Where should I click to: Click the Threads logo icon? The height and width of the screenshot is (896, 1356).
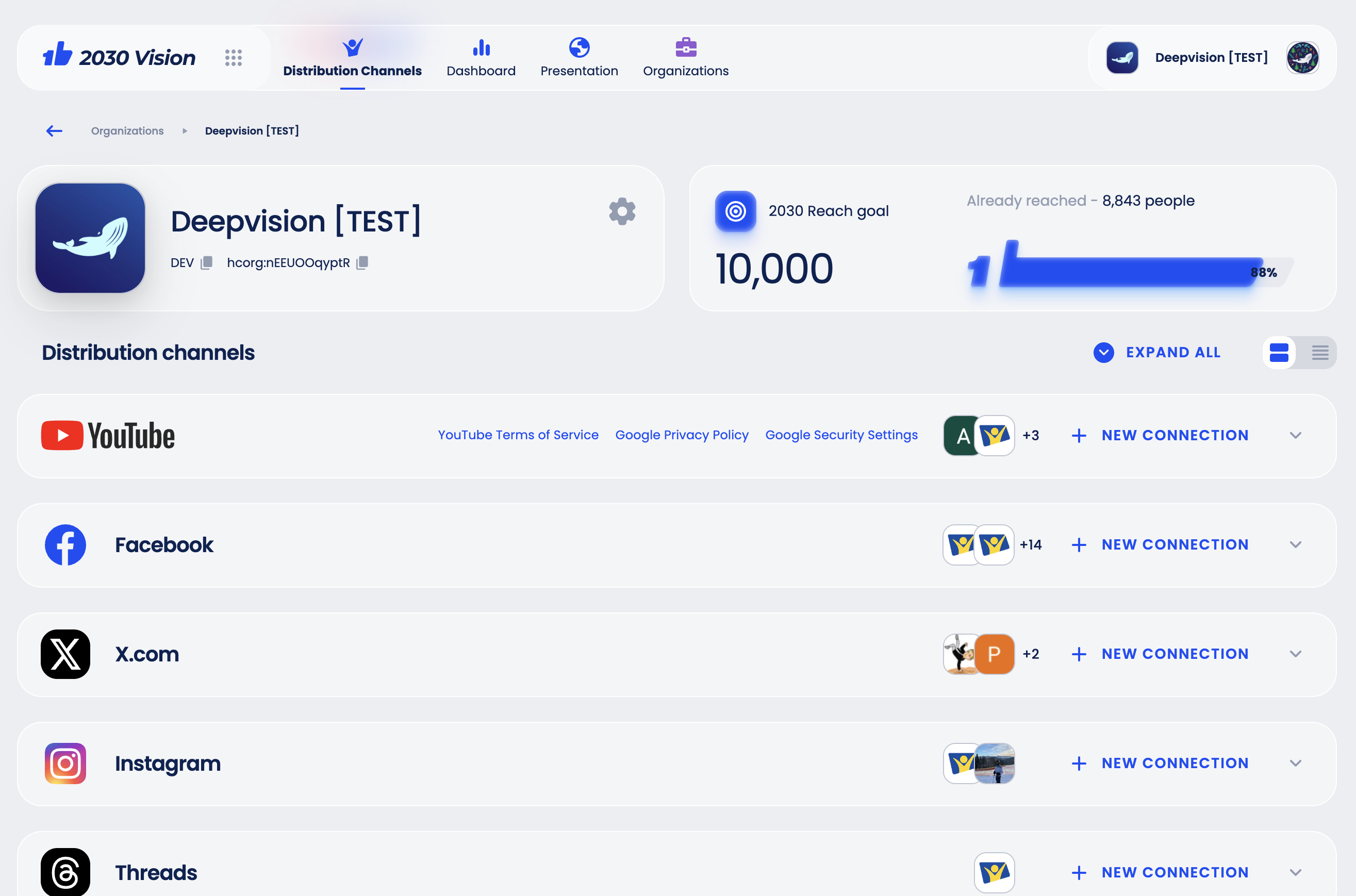65,873
